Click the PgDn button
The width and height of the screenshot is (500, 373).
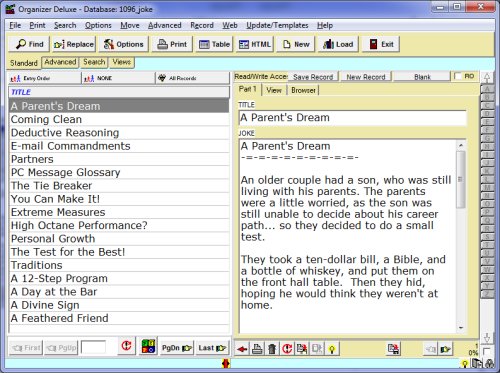[x=177, y=348]
